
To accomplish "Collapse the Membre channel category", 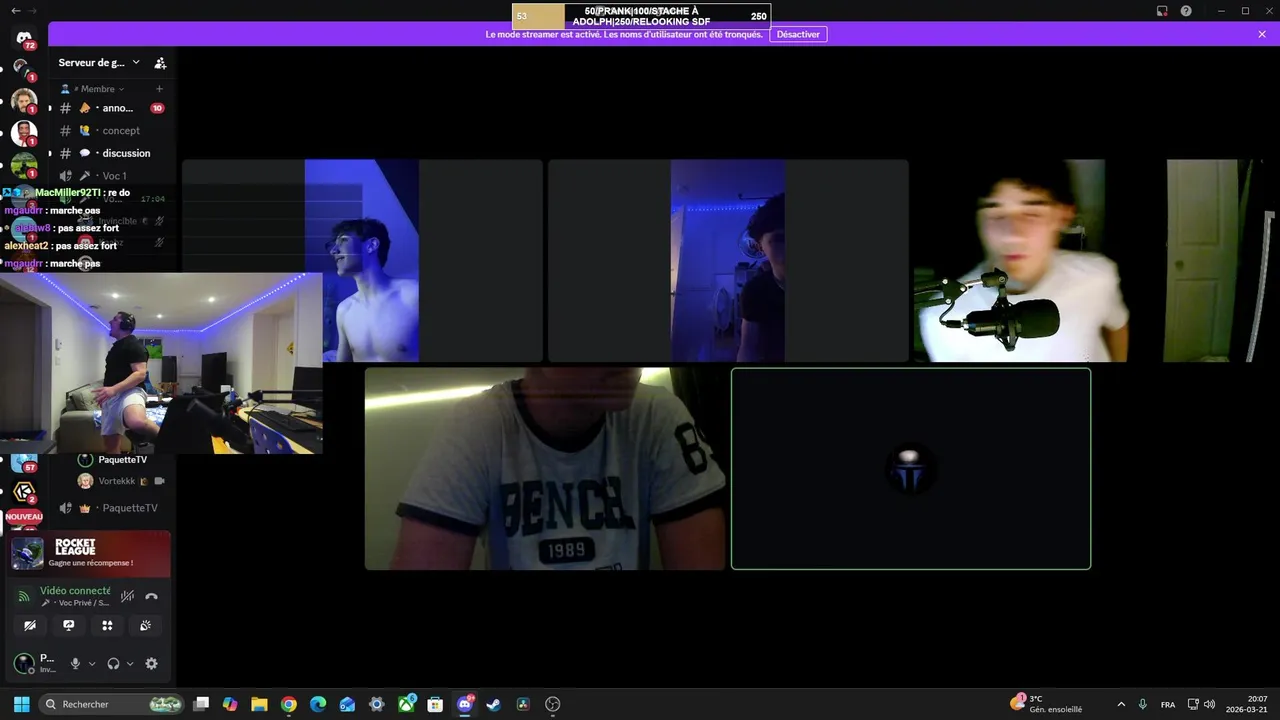I will tap(97, 89).
